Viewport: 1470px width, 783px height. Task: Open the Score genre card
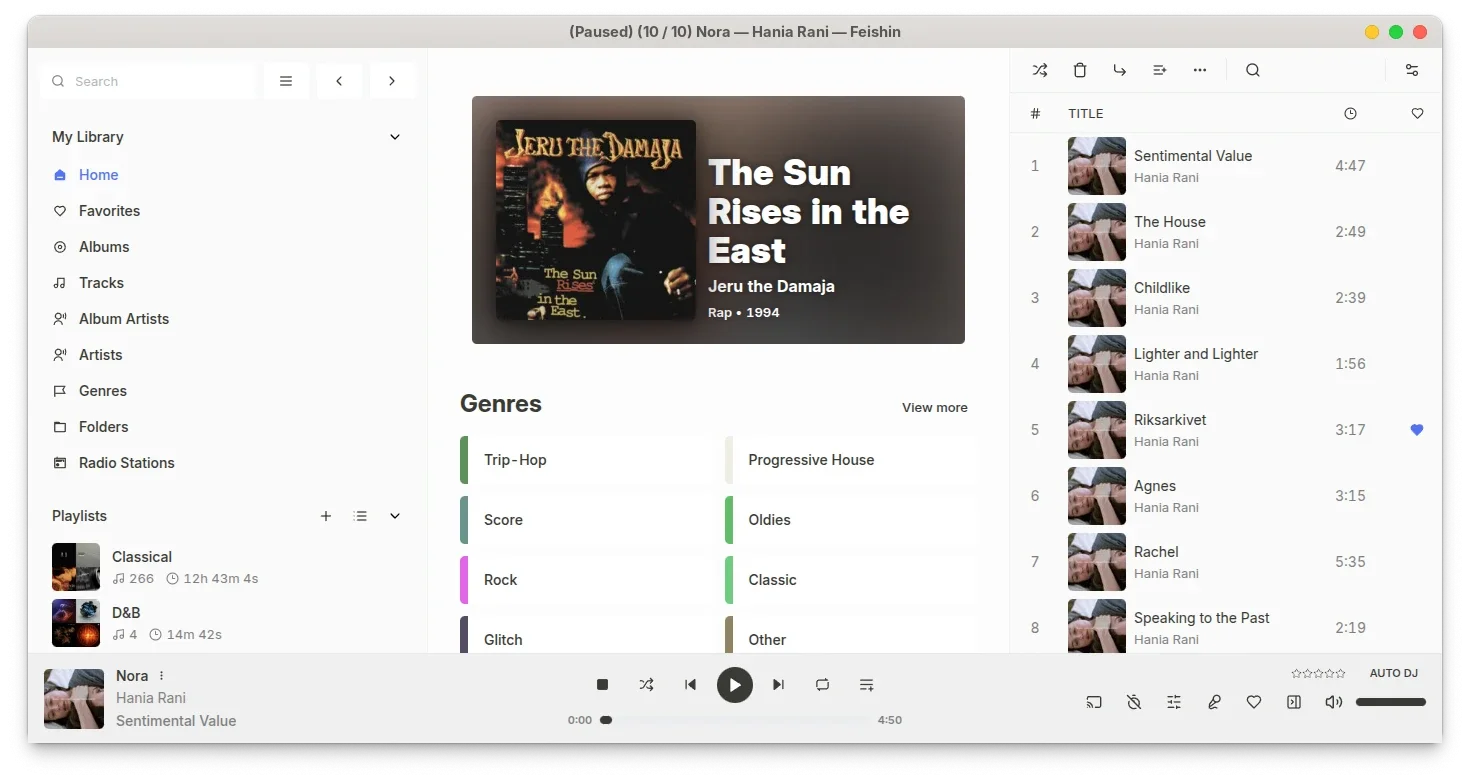tap(586, 520)
